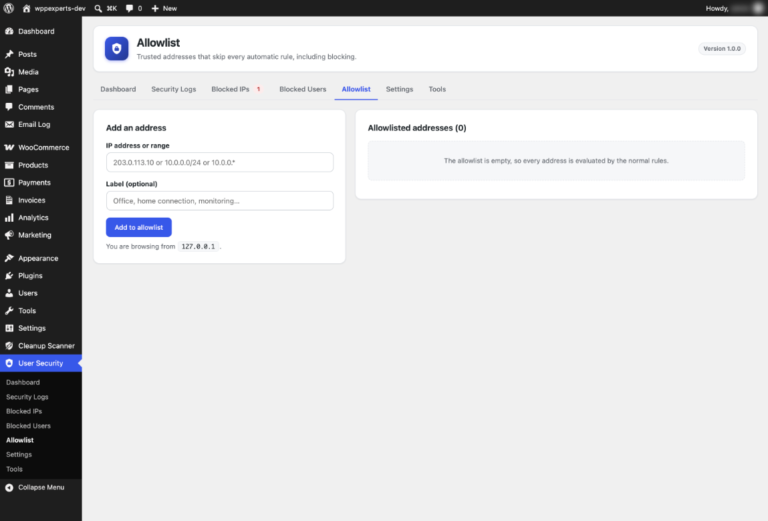This screenshot has height=521, width=768.
Task: Open the wppexperts-dev site home icon
Action: pyautogui.click(x=26, y=8)
